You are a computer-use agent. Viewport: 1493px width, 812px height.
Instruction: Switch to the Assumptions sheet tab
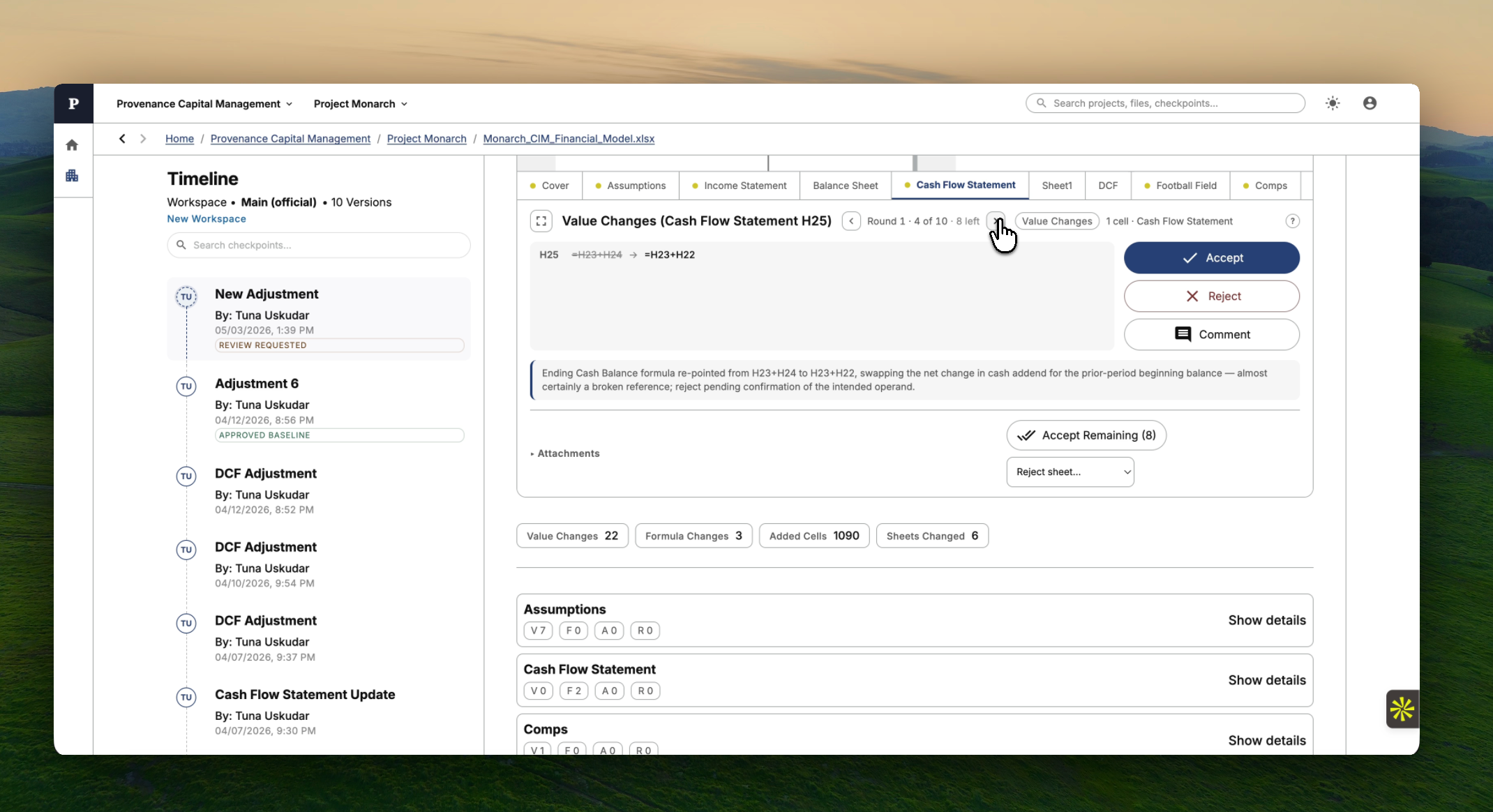[631, 186]
